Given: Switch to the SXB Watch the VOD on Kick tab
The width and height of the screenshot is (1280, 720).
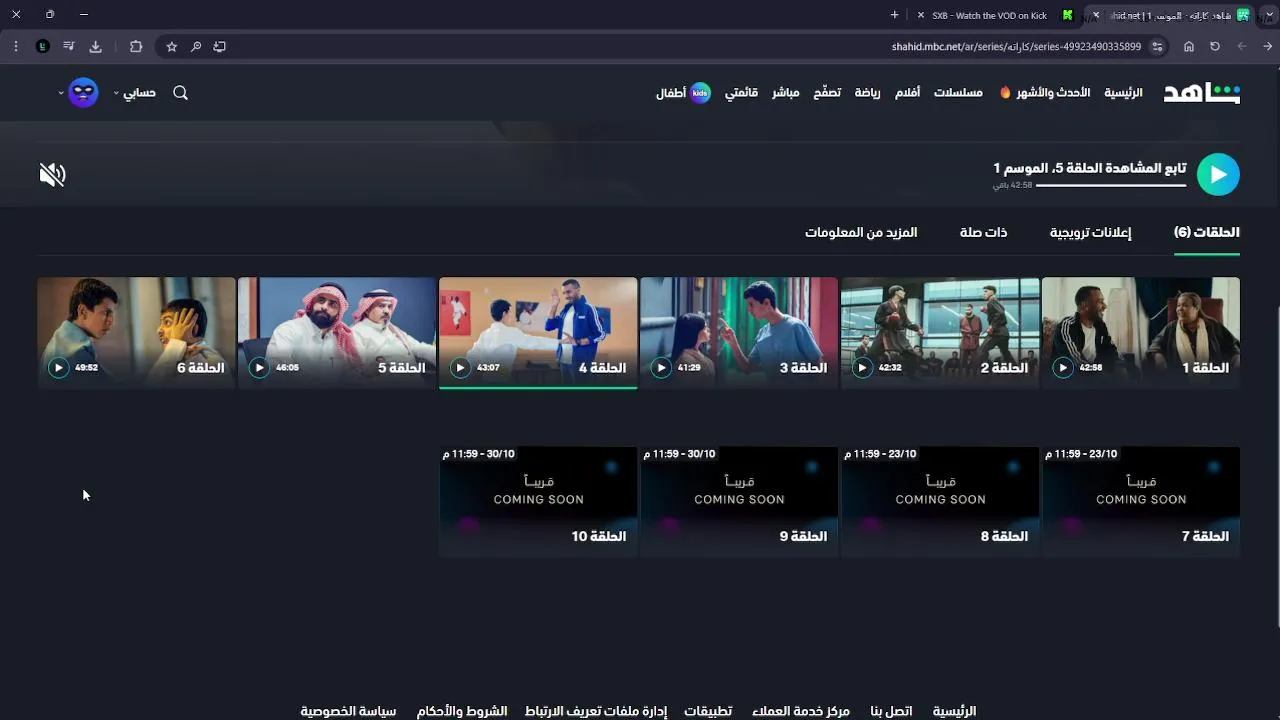Looking at the screenshot, I should click(989, 15).
